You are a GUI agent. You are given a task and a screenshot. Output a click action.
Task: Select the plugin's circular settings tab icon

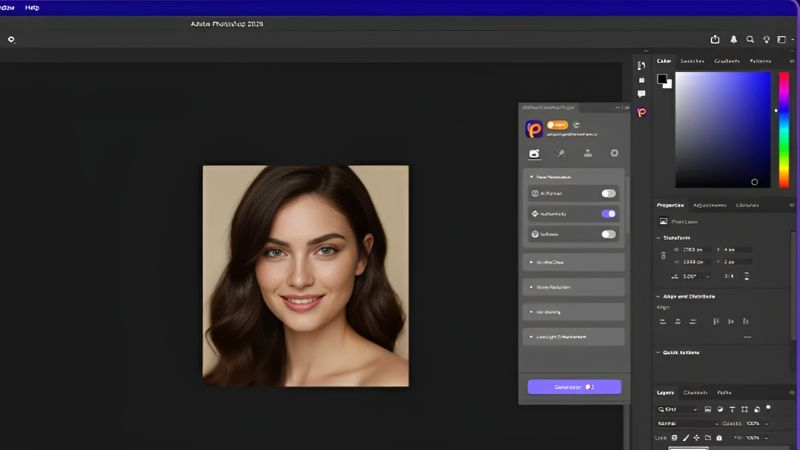click(614, 153)
